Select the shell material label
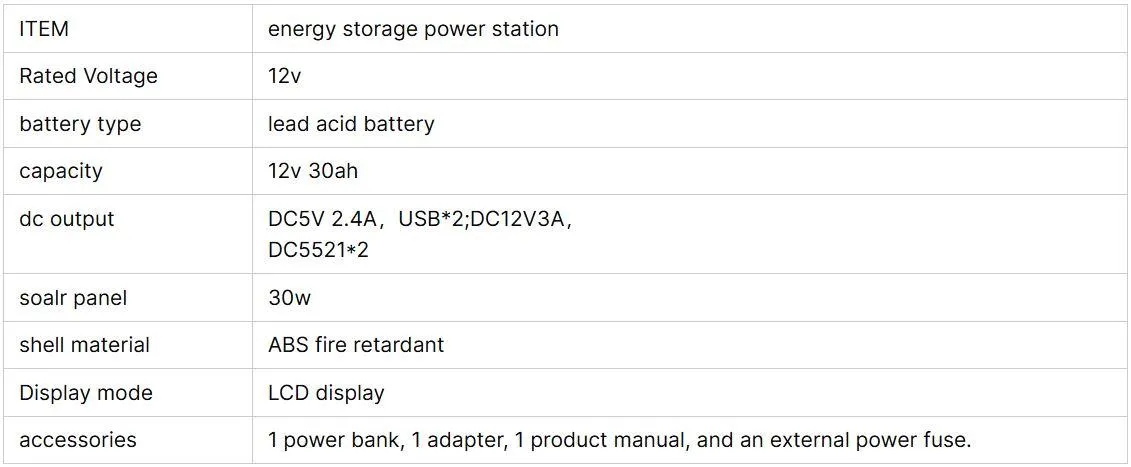This screenshot has height=467, width=1131. pos(84,344)
